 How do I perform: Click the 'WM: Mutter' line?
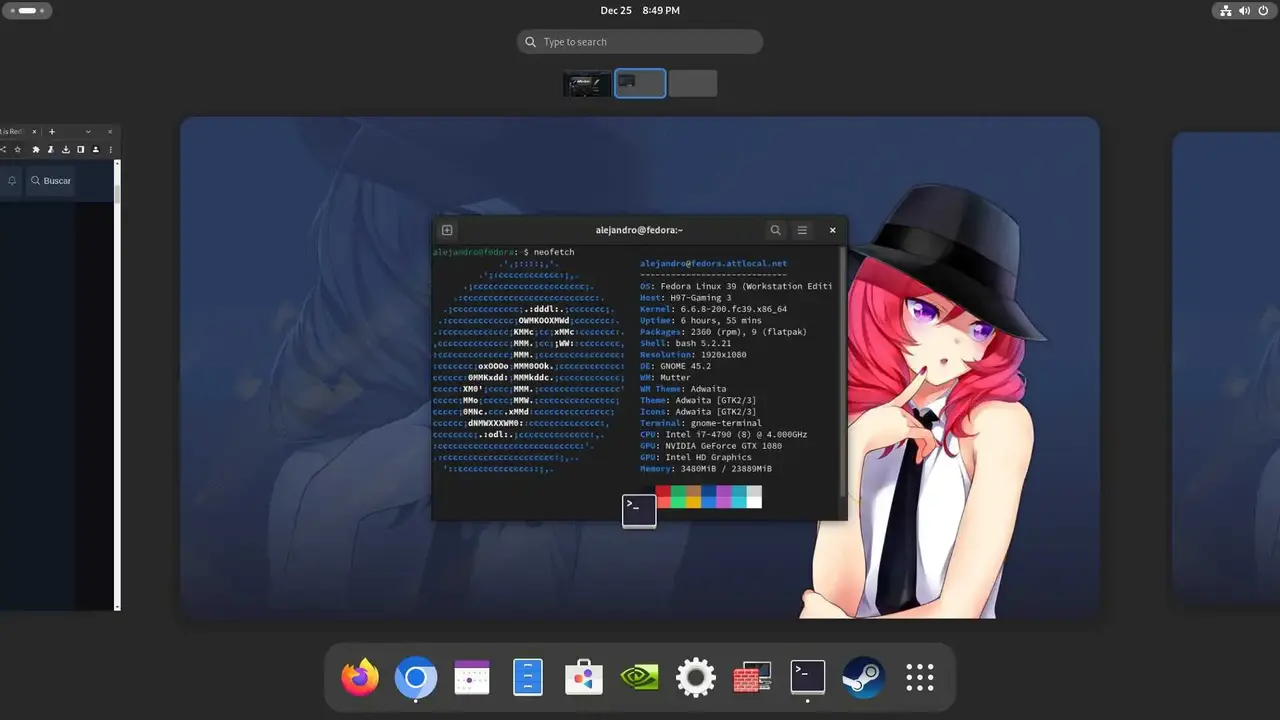click(x=665, y=378)
